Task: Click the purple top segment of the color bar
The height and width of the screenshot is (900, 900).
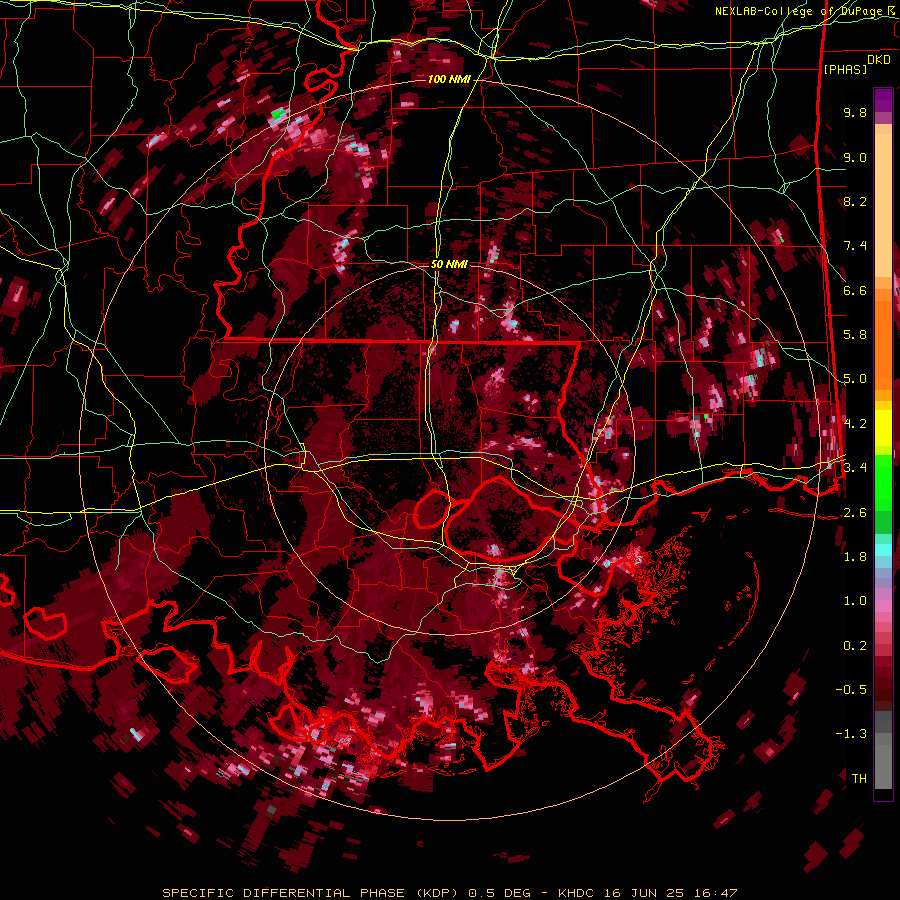Action: pyautogui.click(x=883, y=100)
